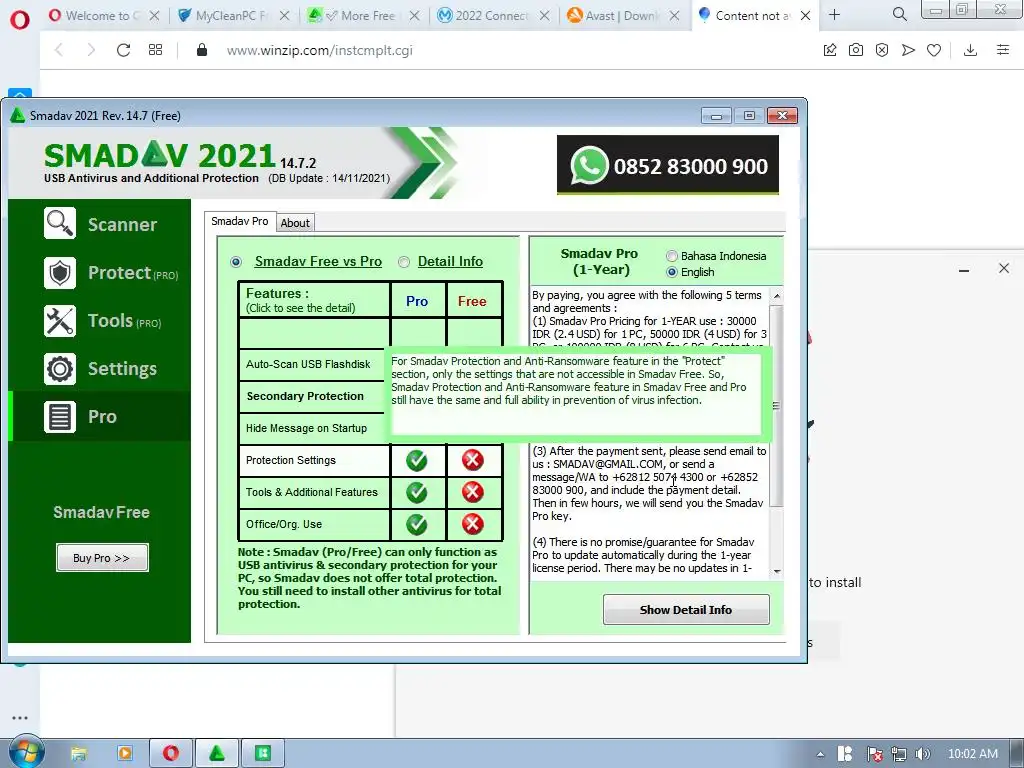This screenshot has width=1024, height=768.
Task: Open the Scanner section in Smadav sidebar
Action: click(100, 224)
